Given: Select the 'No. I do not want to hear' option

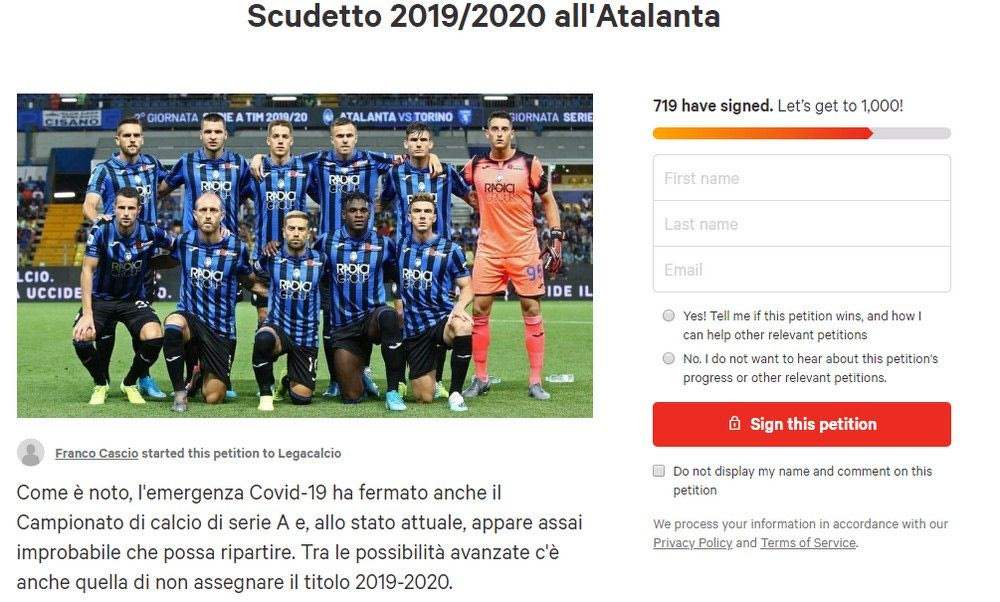Looking at the screenshot, I should (668, 358).
